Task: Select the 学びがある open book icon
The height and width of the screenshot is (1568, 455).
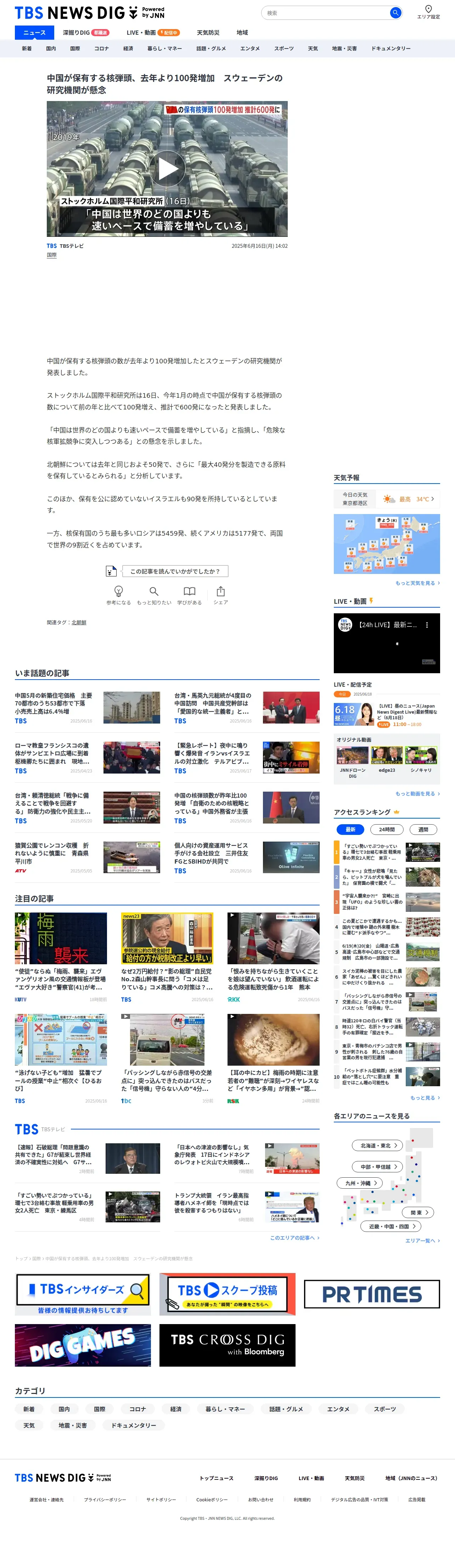Action: point(190,591)
